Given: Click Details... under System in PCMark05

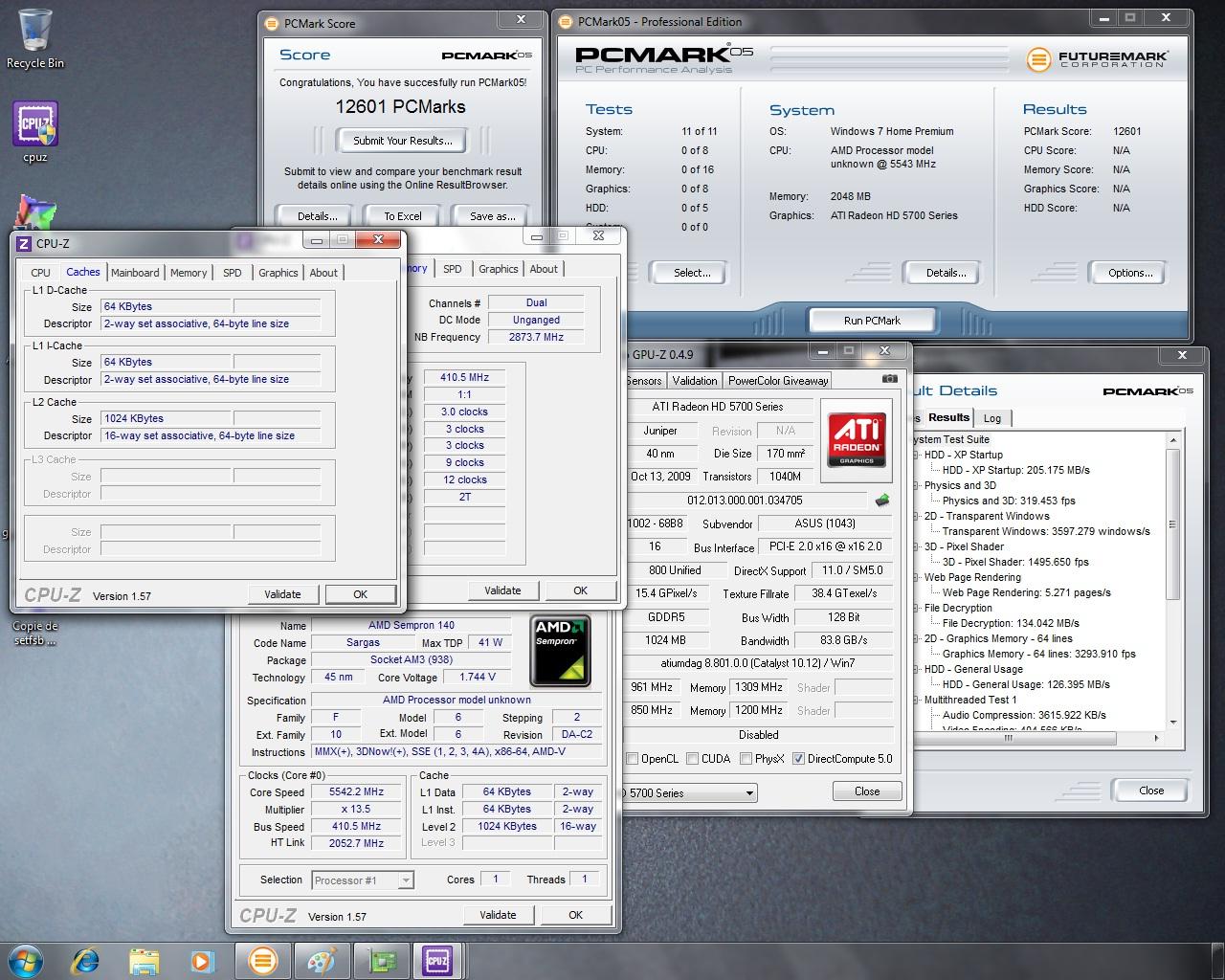Looking at the screenshot, I should (946, 273).
